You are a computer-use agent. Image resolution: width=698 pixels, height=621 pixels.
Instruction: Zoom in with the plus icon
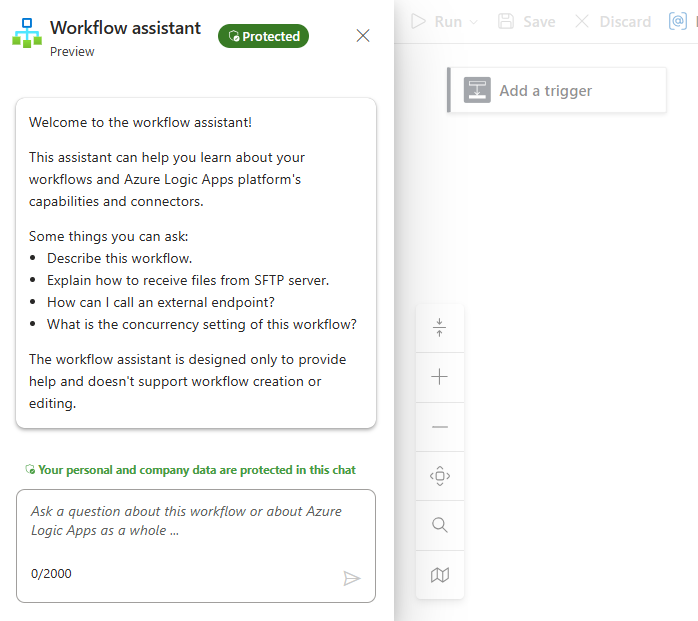[439, 377]
